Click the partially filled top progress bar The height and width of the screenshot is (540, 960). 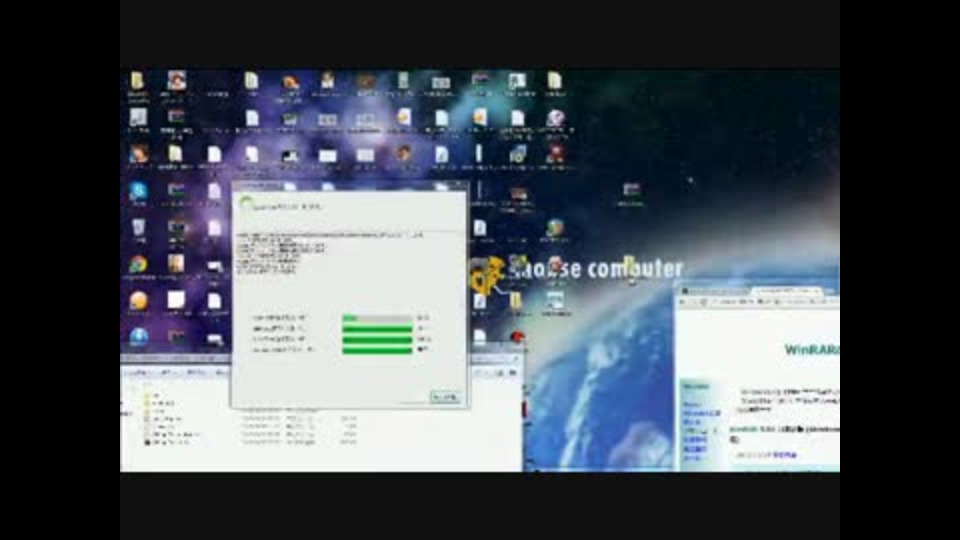click(377, 318)
